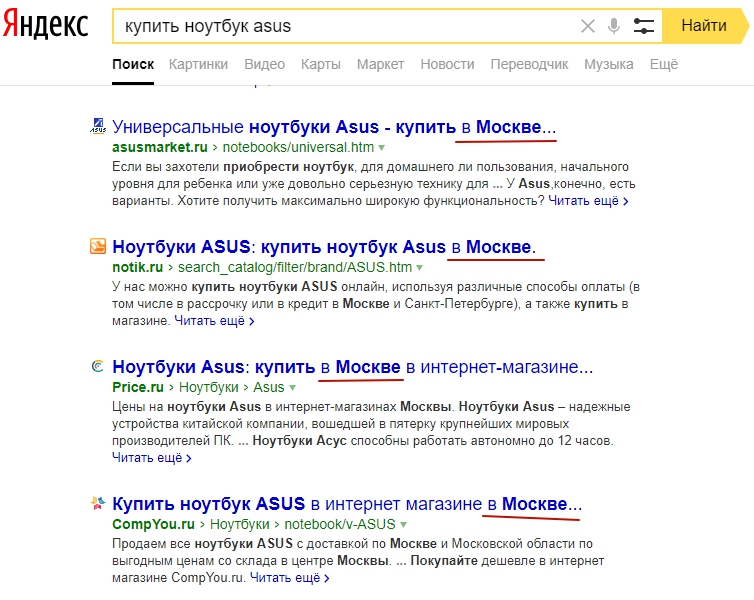754x600 pixels.
Task: Open the Переводчик tab
Action: [529, 64]
